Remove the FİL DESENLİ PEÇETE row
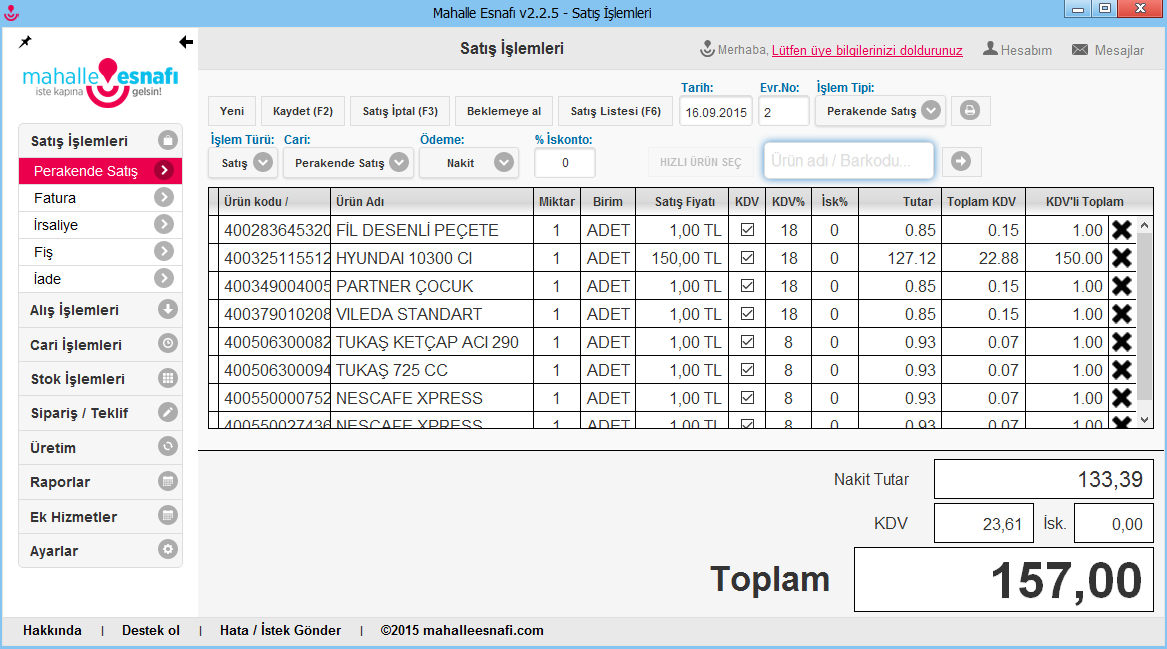This screenshot has width=1167, height=649. click(x=1122, y=230)
